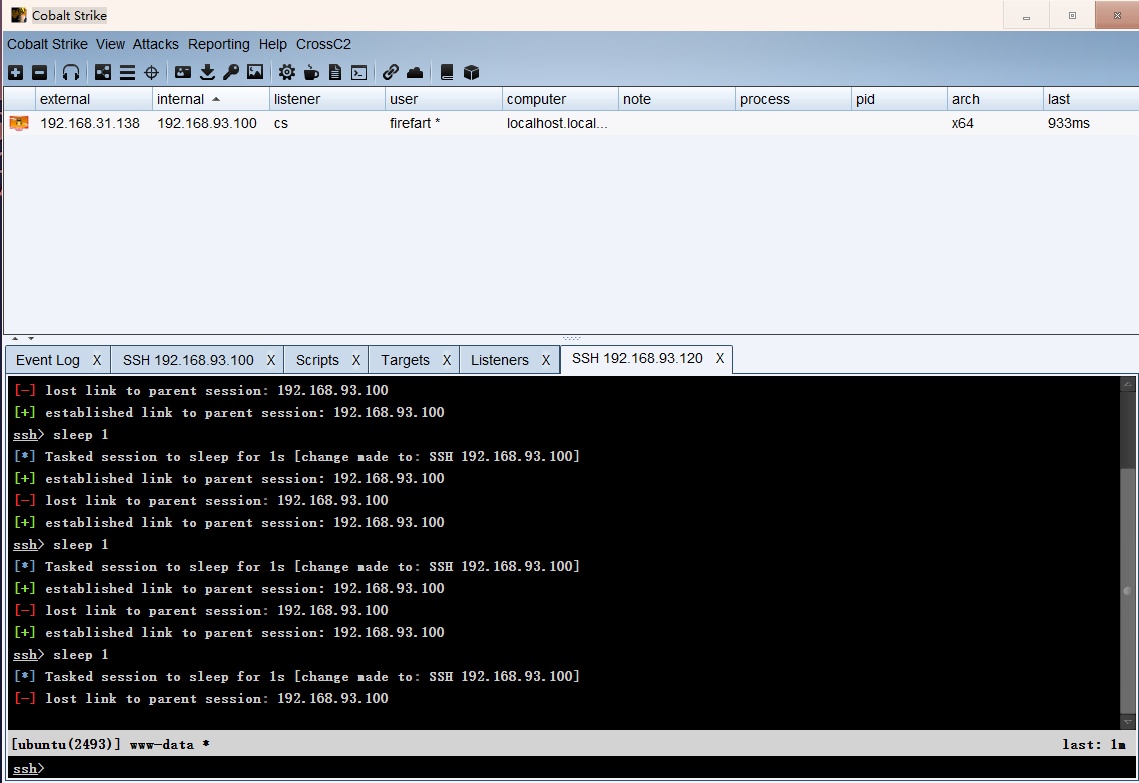Switch to the session graph view
This screenshot has height=783, width=1139.
click(x=102, y=72)
